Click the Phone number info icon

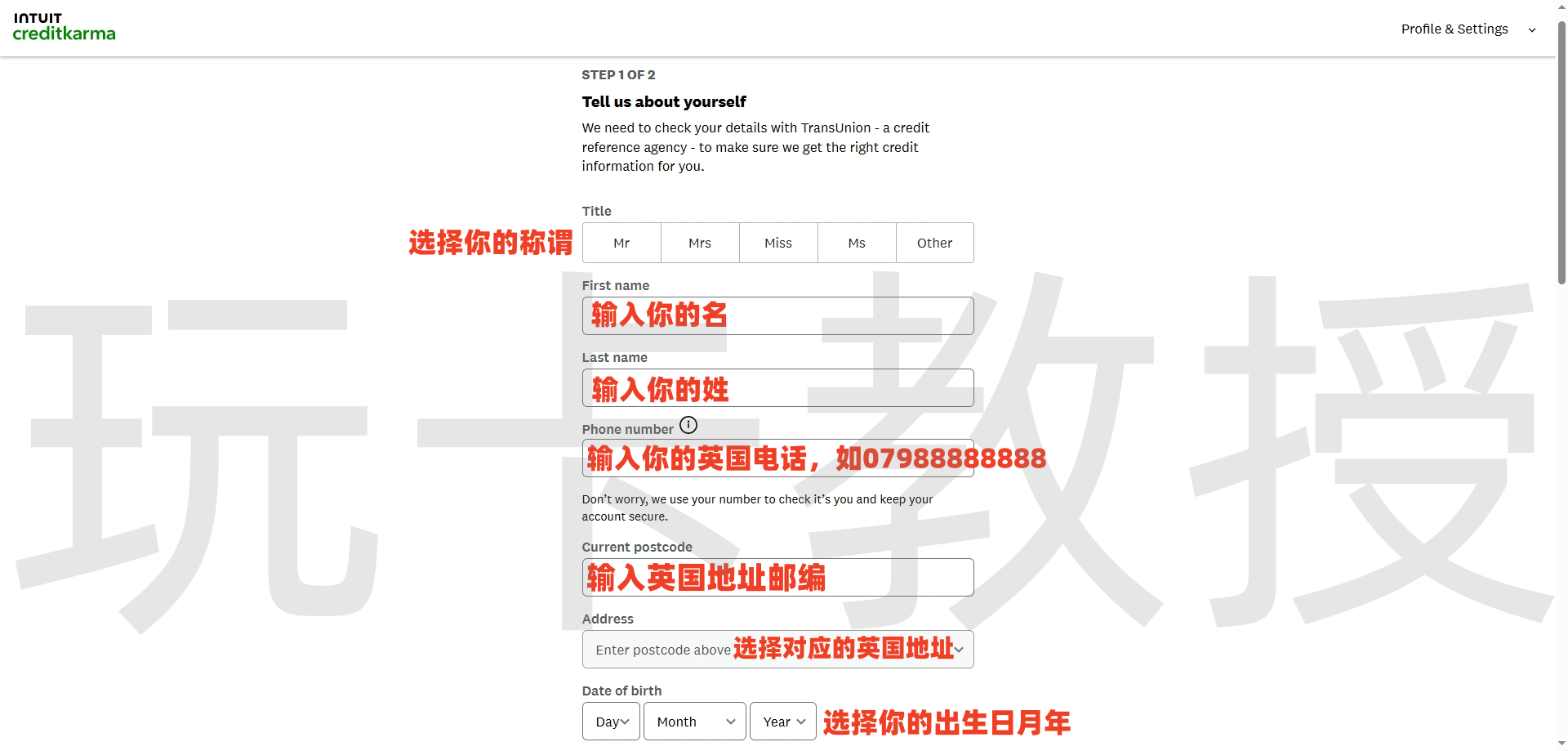coord(688,425)
